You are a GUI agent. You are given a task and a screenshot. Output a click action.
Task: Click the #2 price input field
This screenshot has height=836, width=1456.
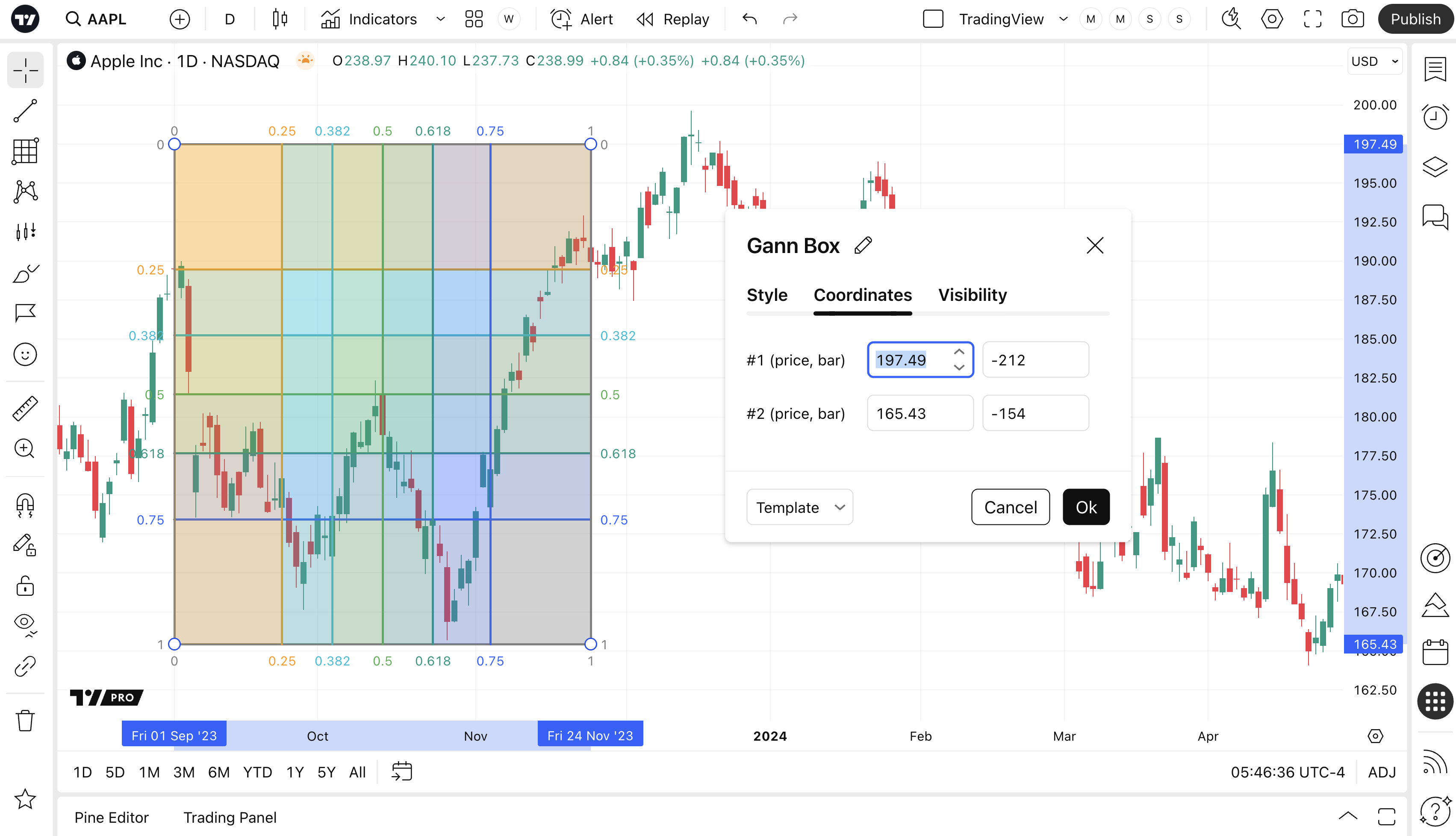[919, 413]
